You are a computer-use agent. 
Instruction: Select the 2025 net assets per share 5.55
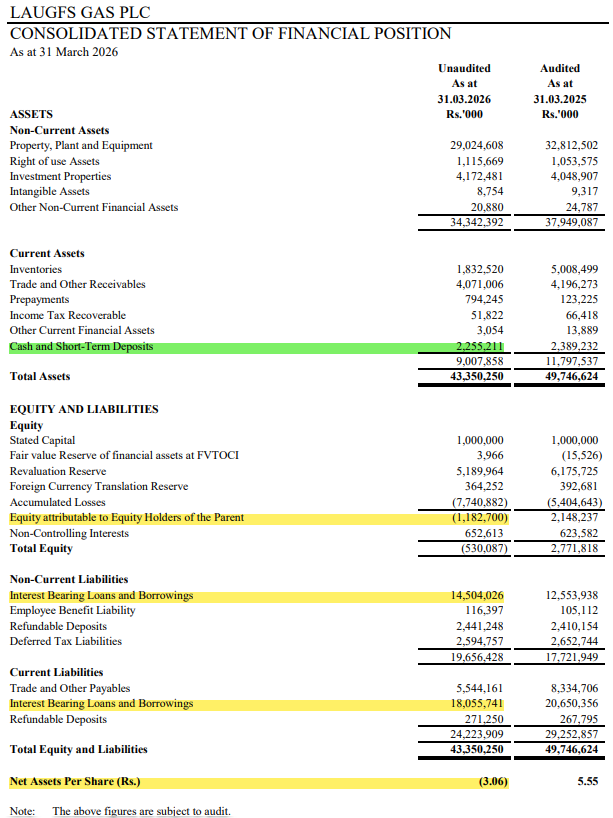[x=588, y=781]
